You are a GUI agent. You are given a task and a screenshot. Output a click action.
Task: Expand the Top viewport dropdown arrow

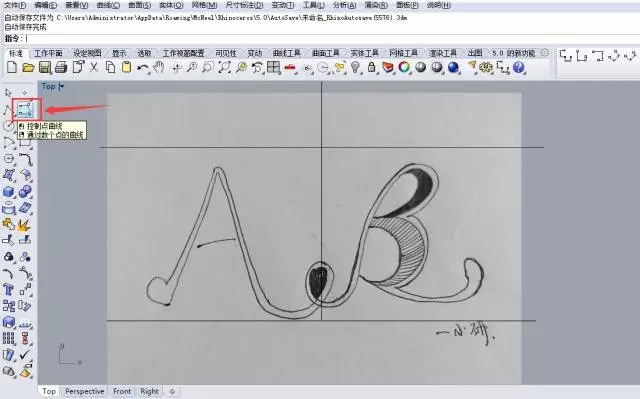click(x=62, y=86)
